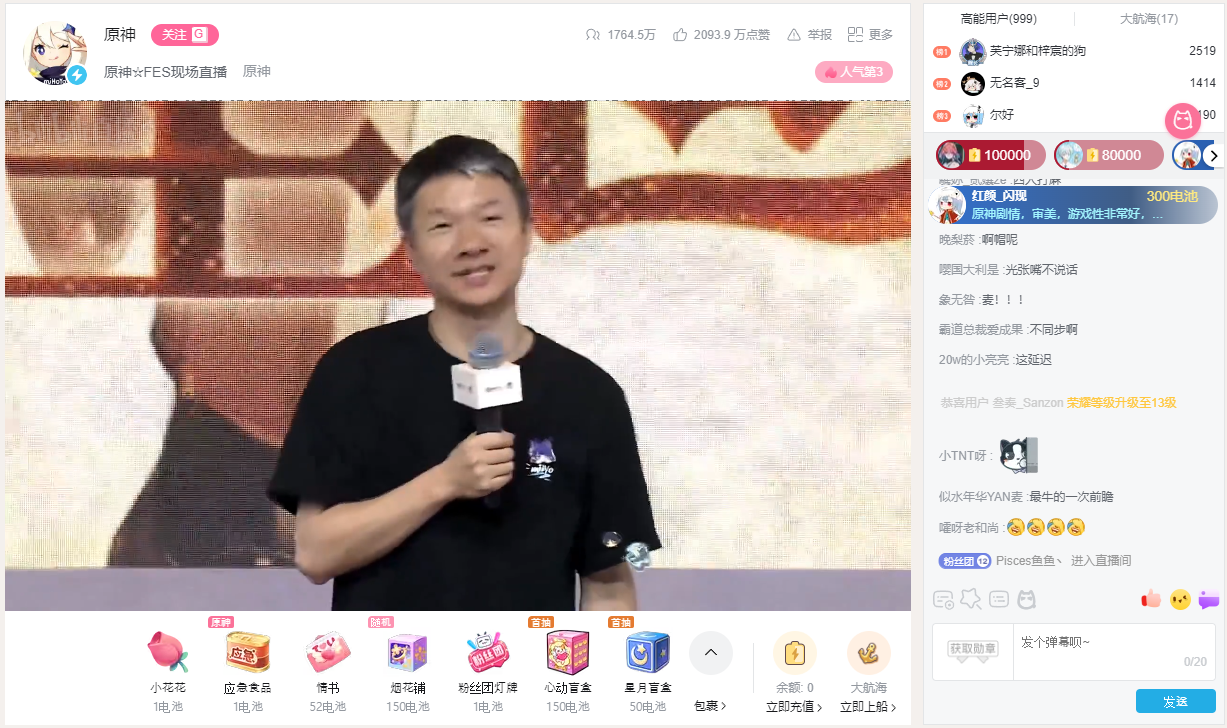Click the 发送 send button
1227x728 pixels.
pyautogui.click(x=1175, y=701)
